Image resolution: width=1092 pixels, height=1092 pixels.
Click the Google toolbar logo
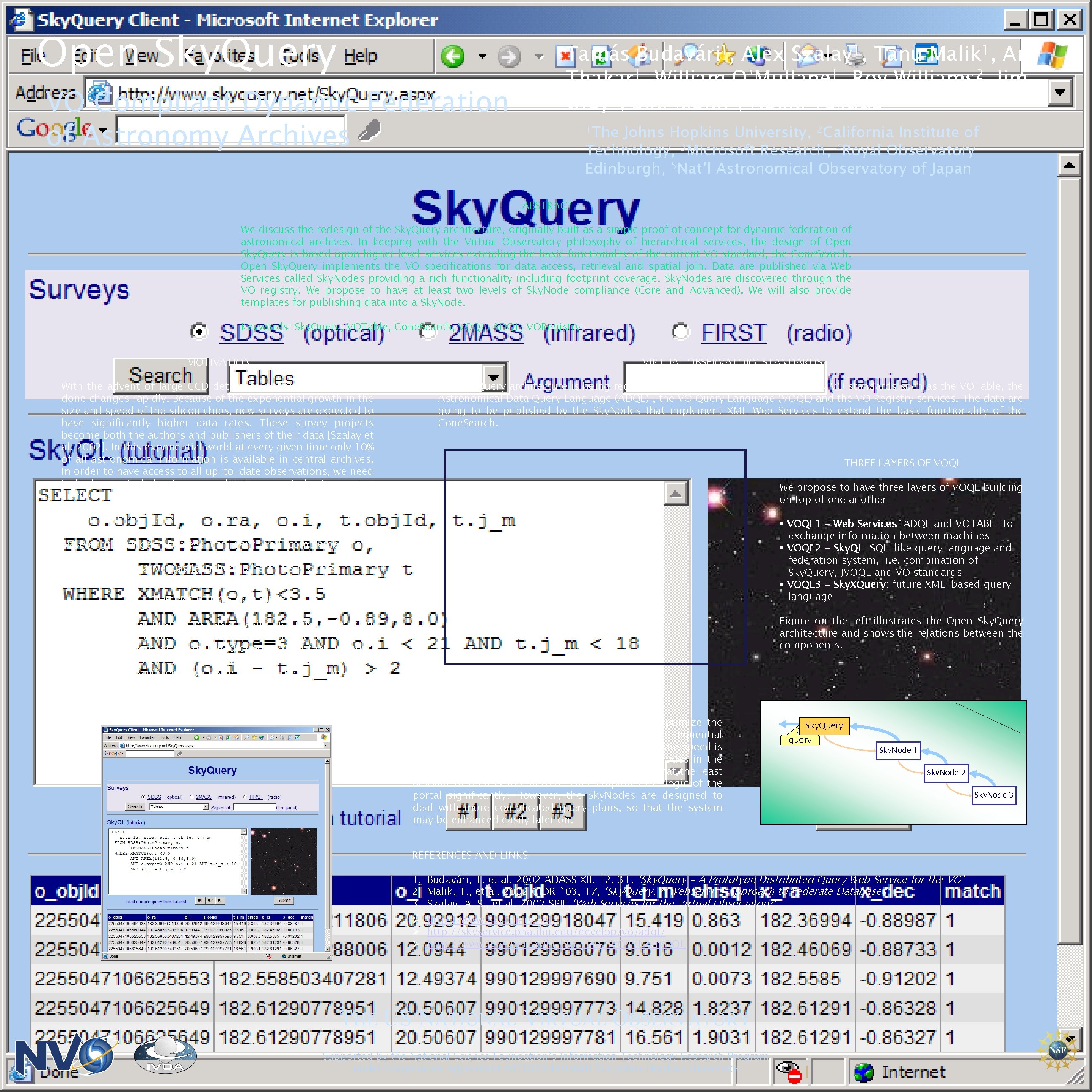[54, 129]
